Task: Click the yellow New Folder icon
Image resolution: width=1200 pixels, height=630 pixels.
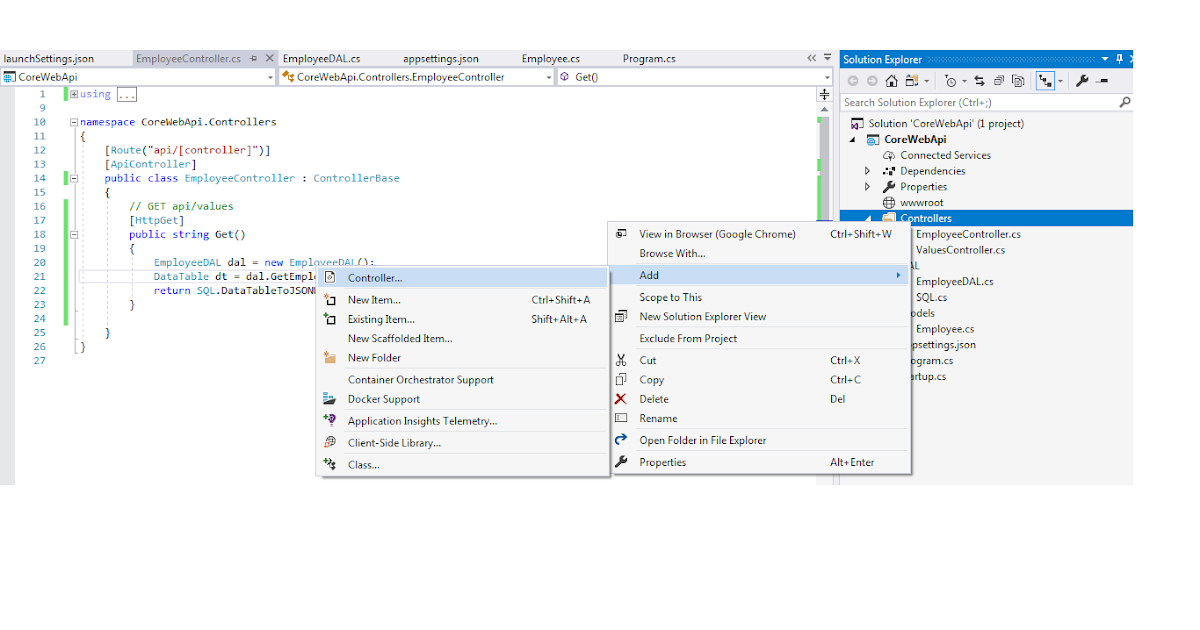Action: (330, 357)
